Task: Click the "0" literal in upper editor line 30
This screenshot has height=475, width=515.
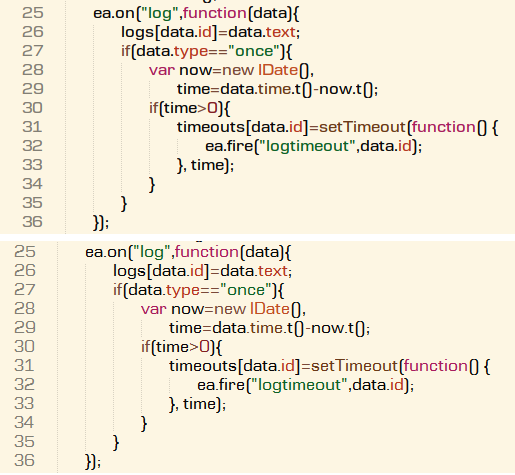Action: 213,108
